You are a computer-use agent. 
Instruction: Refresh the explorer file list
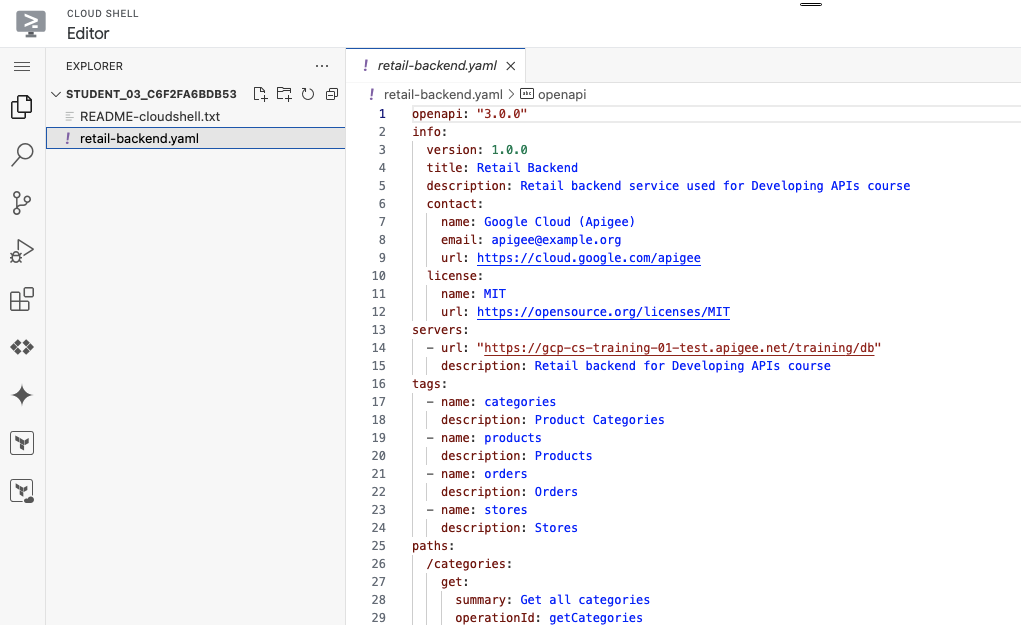pyautogui.click(x=308, y=94)
